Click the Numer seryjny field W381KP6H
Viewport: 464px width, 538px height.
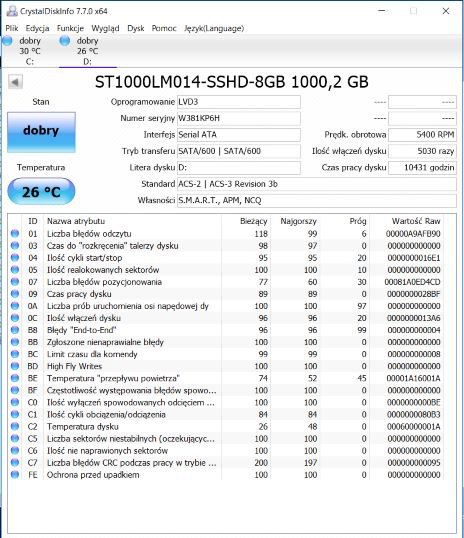click(x=239, y=118)
